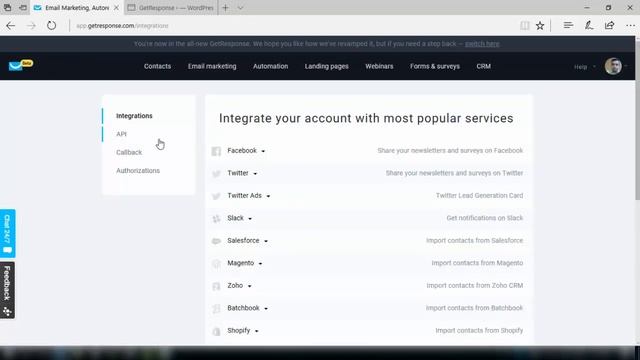Click the browser forward arrow

pos(31,26)
